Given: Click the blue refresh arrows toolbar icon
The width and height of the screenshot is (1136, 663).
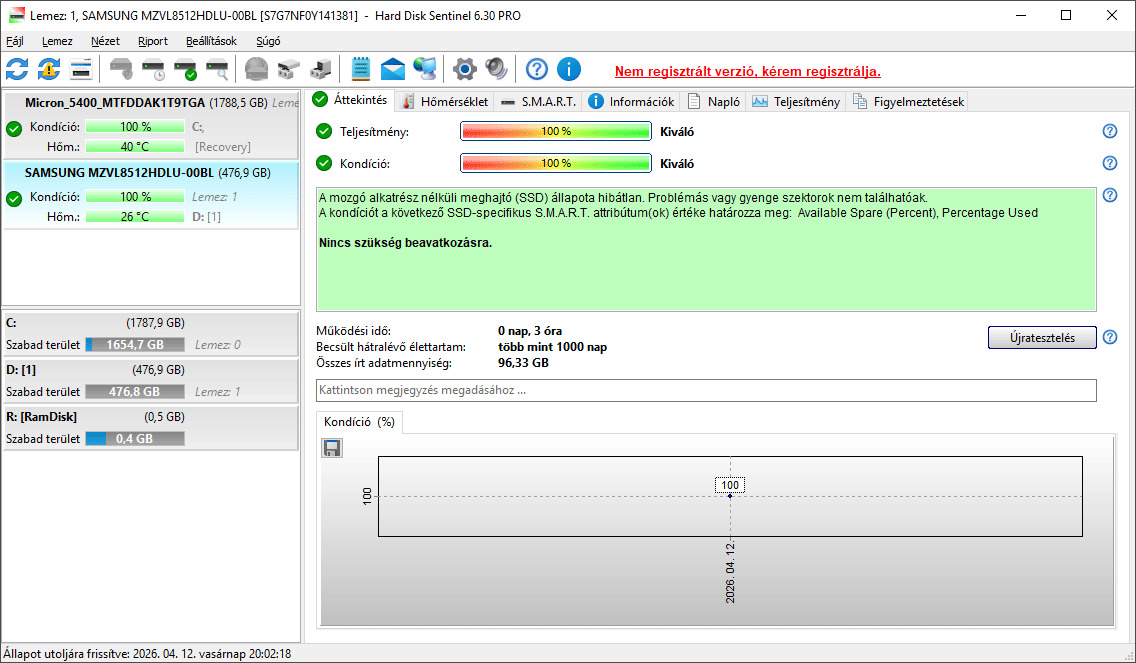Looking at the screenshot, I should click(x=17, y=70).
